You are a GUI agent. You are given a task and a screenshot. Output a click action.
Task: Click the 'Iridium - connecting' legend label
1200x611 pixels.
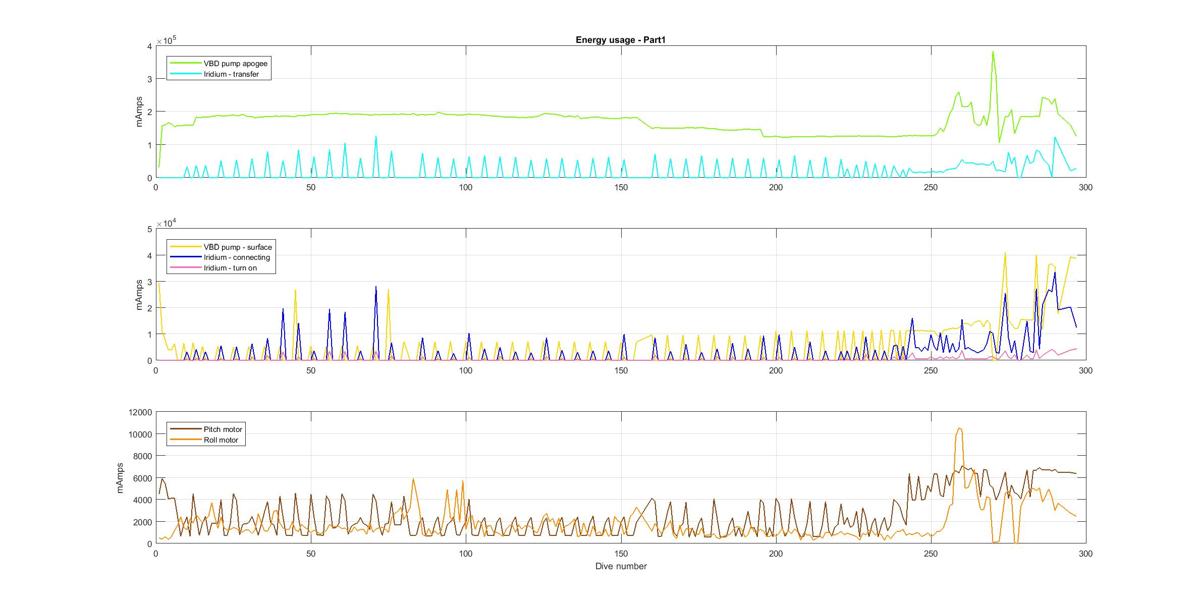(x=236, y=257)
